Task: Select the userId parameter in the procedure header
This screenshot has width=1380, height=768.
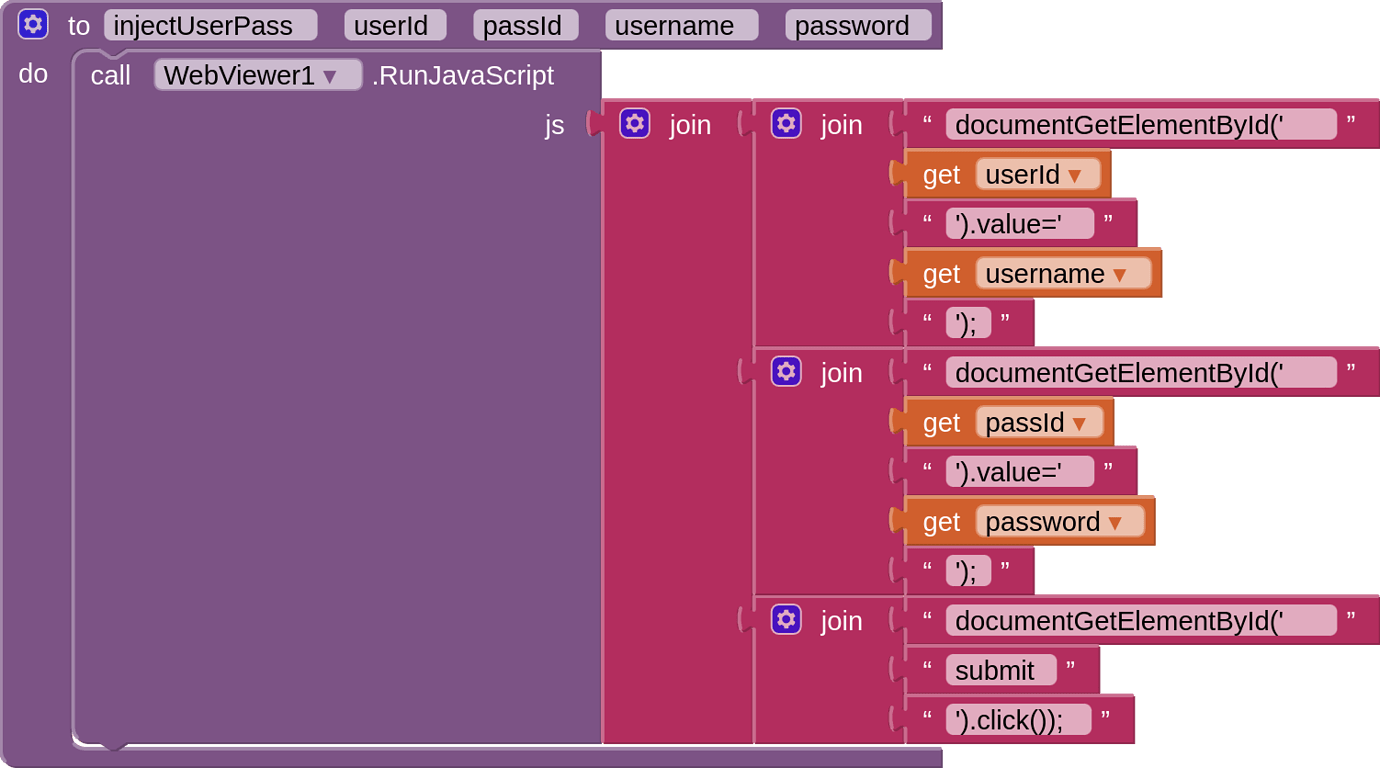Action: point(395,25)
